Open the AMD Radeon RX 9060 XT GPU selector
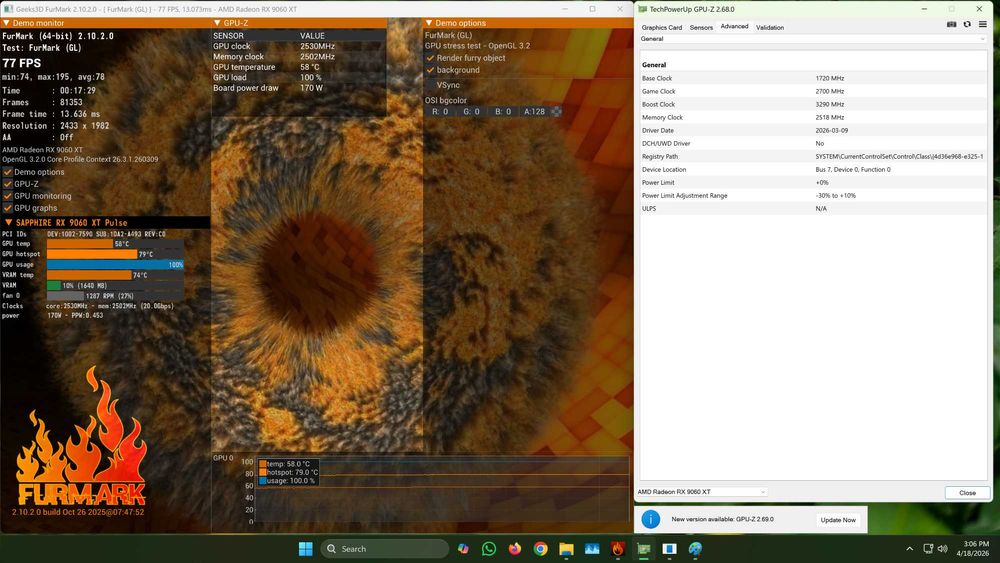This screenshot has width=1000, height=563. [701, 492]
